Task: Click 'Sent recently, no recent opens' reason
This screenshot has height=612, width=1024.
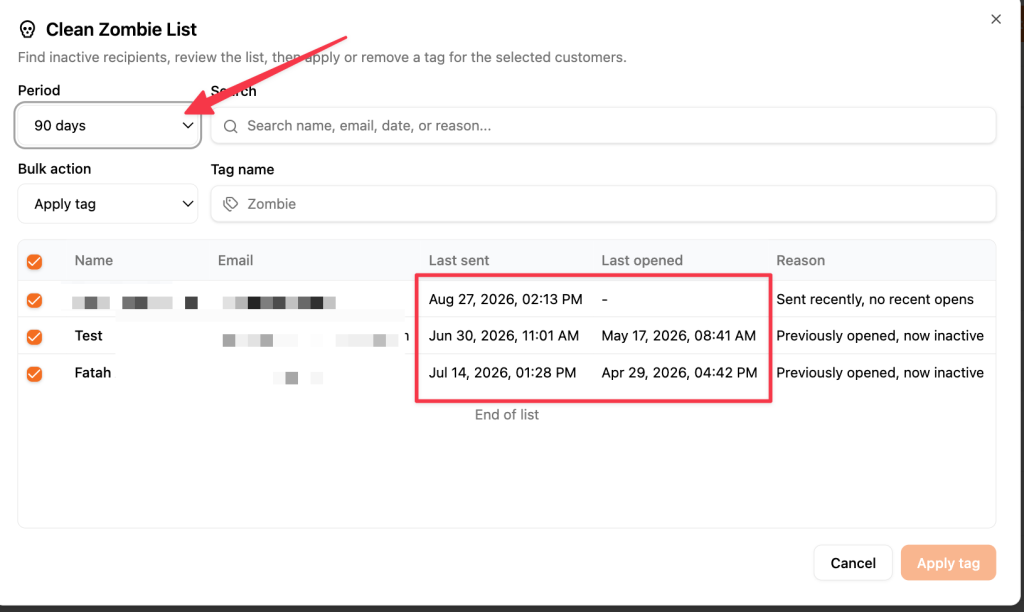Action: tap(875, 299)
